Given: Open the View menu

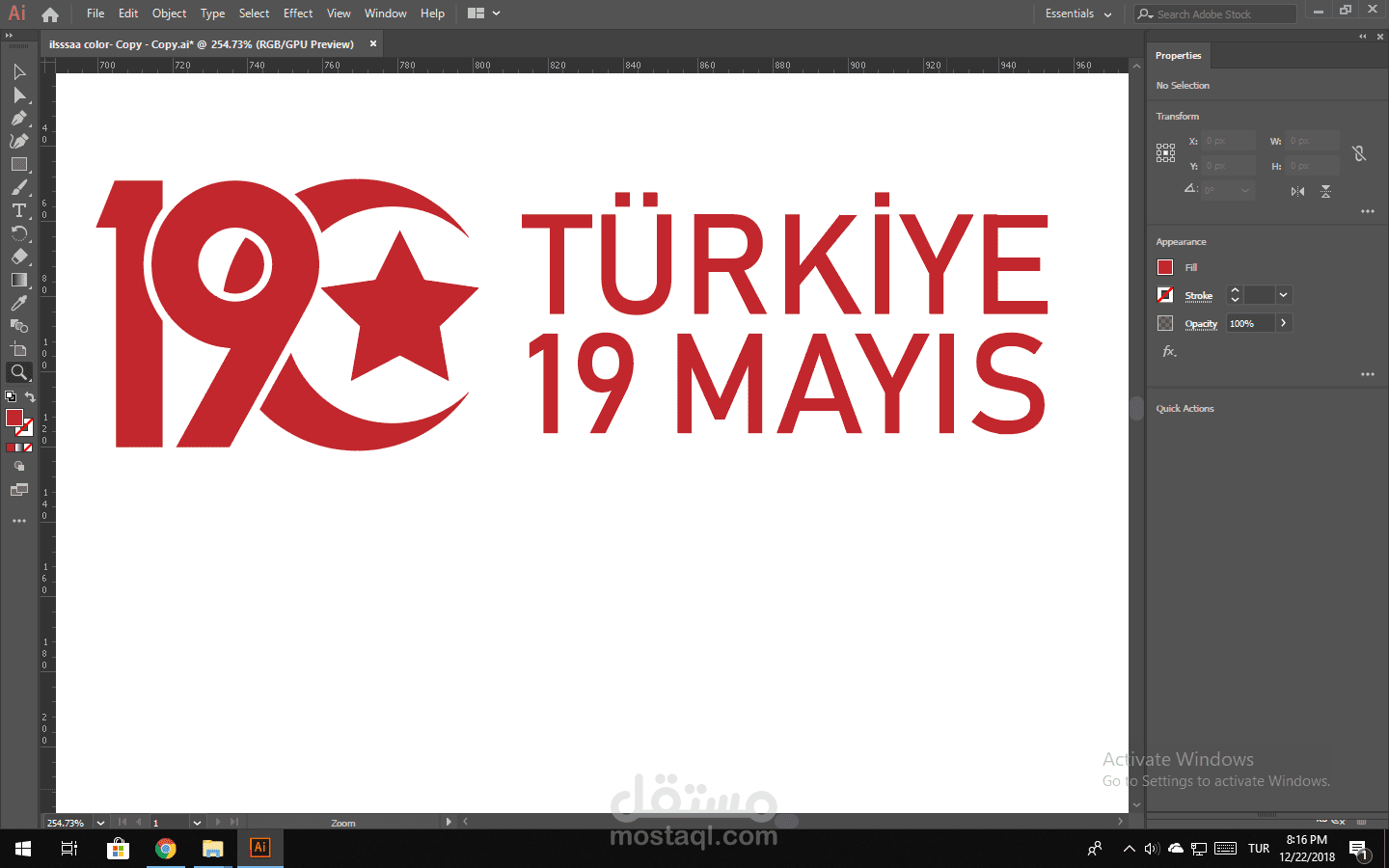Looking at the screenshot, I should click(x=339, y=14).
